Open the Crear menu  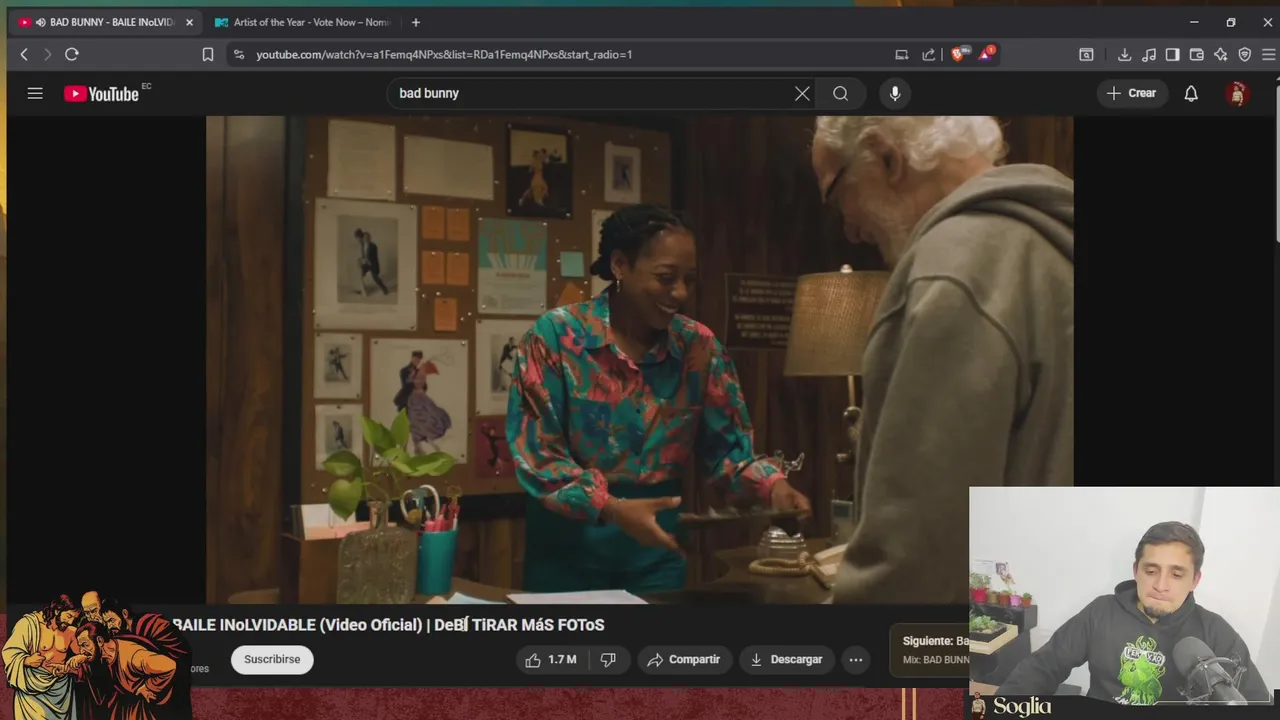[1131, 93]
